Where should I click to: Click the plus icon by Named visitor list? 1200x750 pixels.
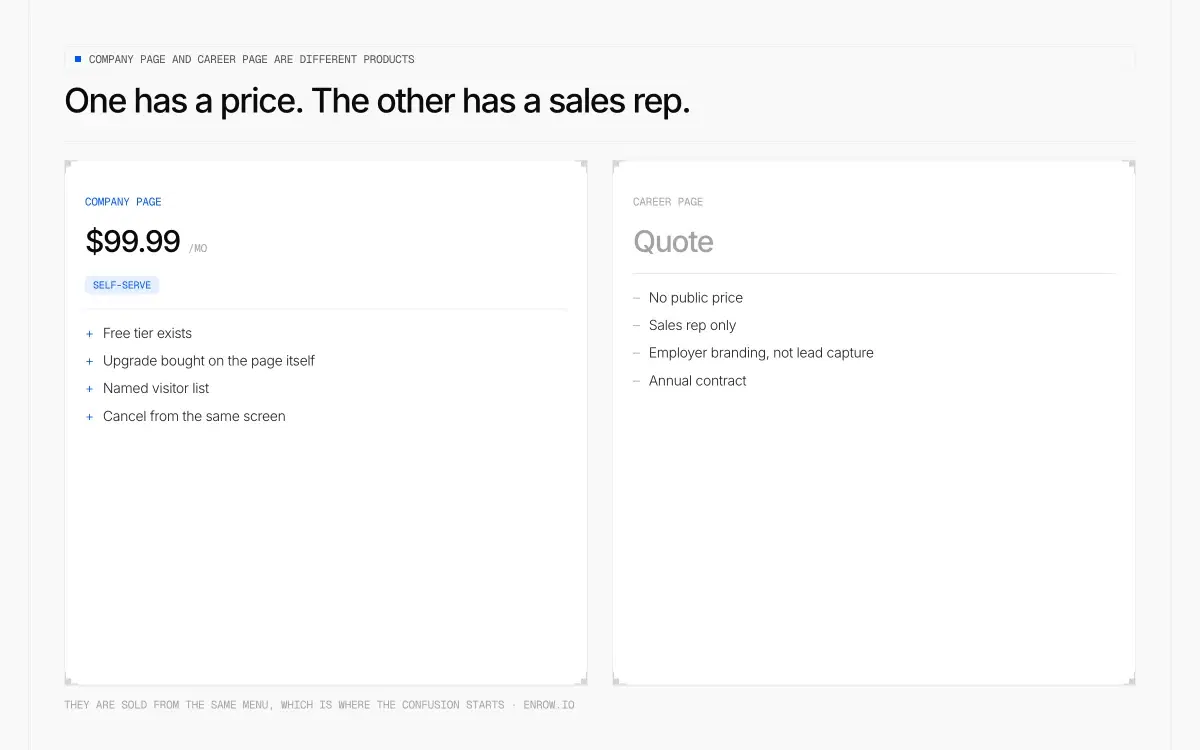pos(90,389)
